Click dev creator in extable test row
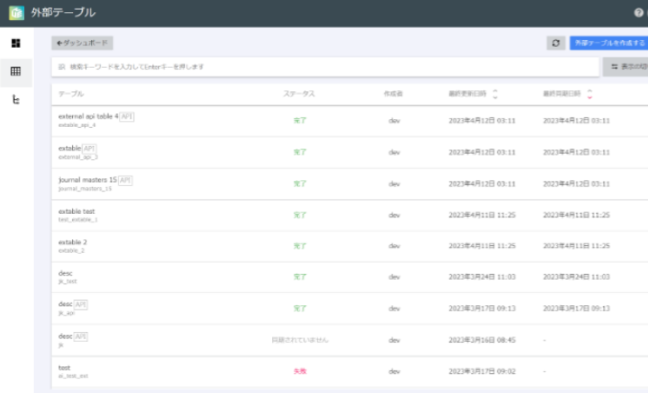648x393 pixels. click(394, 215)
